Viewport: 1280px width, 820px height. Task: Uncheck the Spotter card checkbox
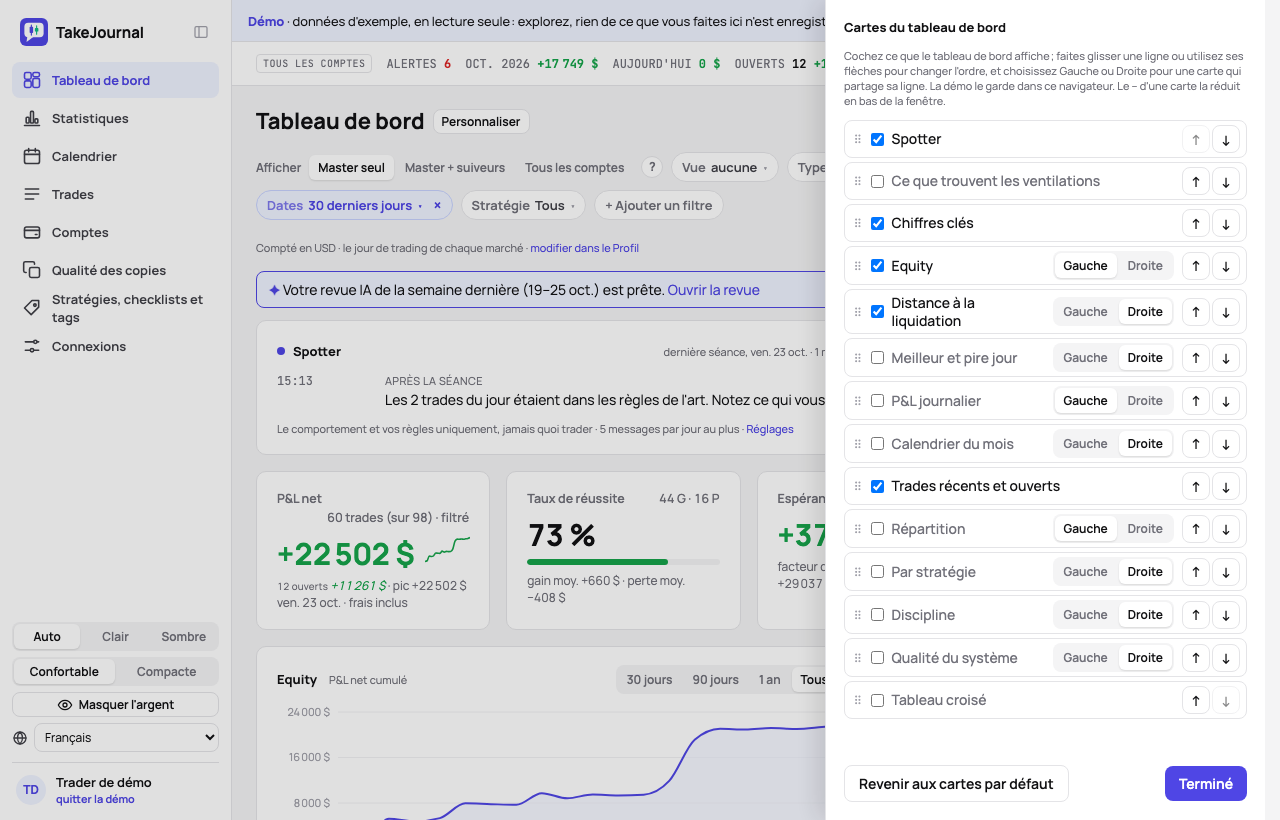[x=877, y=139]
